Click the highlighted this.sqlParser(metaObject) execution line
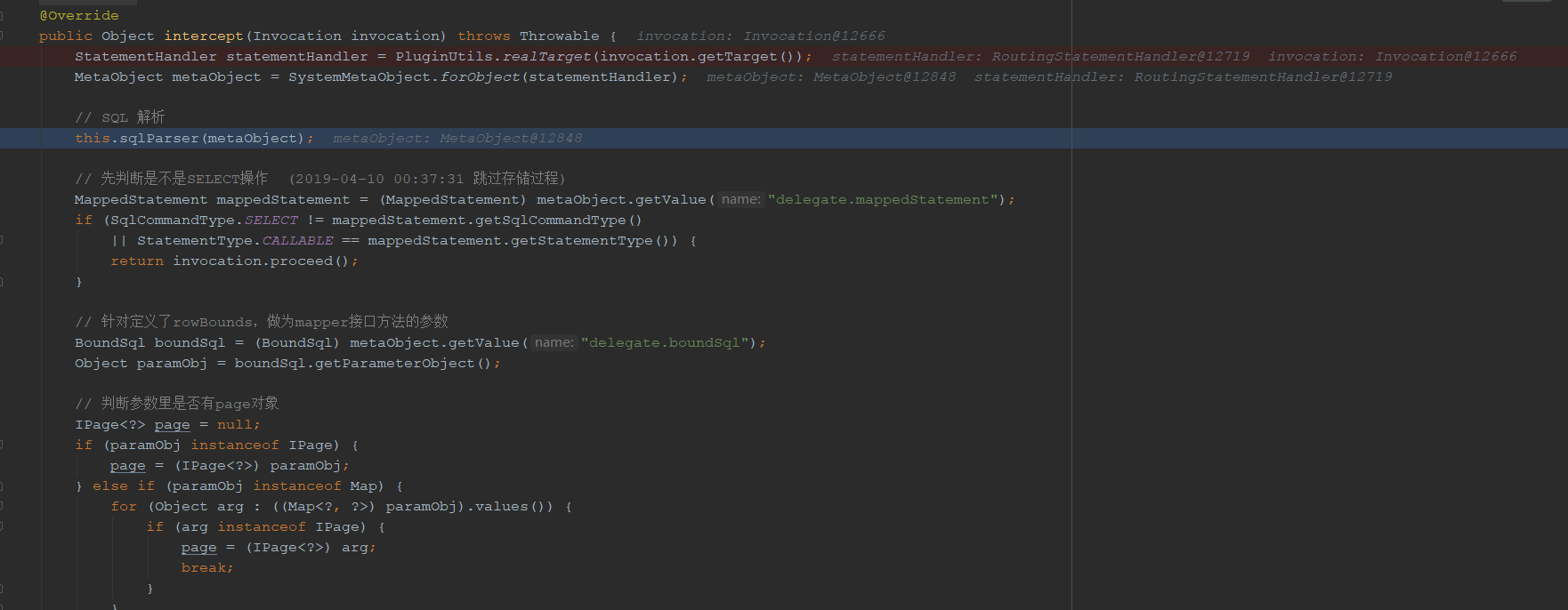The height and width of the screenshot is (610, 1568). coord(194,139)
